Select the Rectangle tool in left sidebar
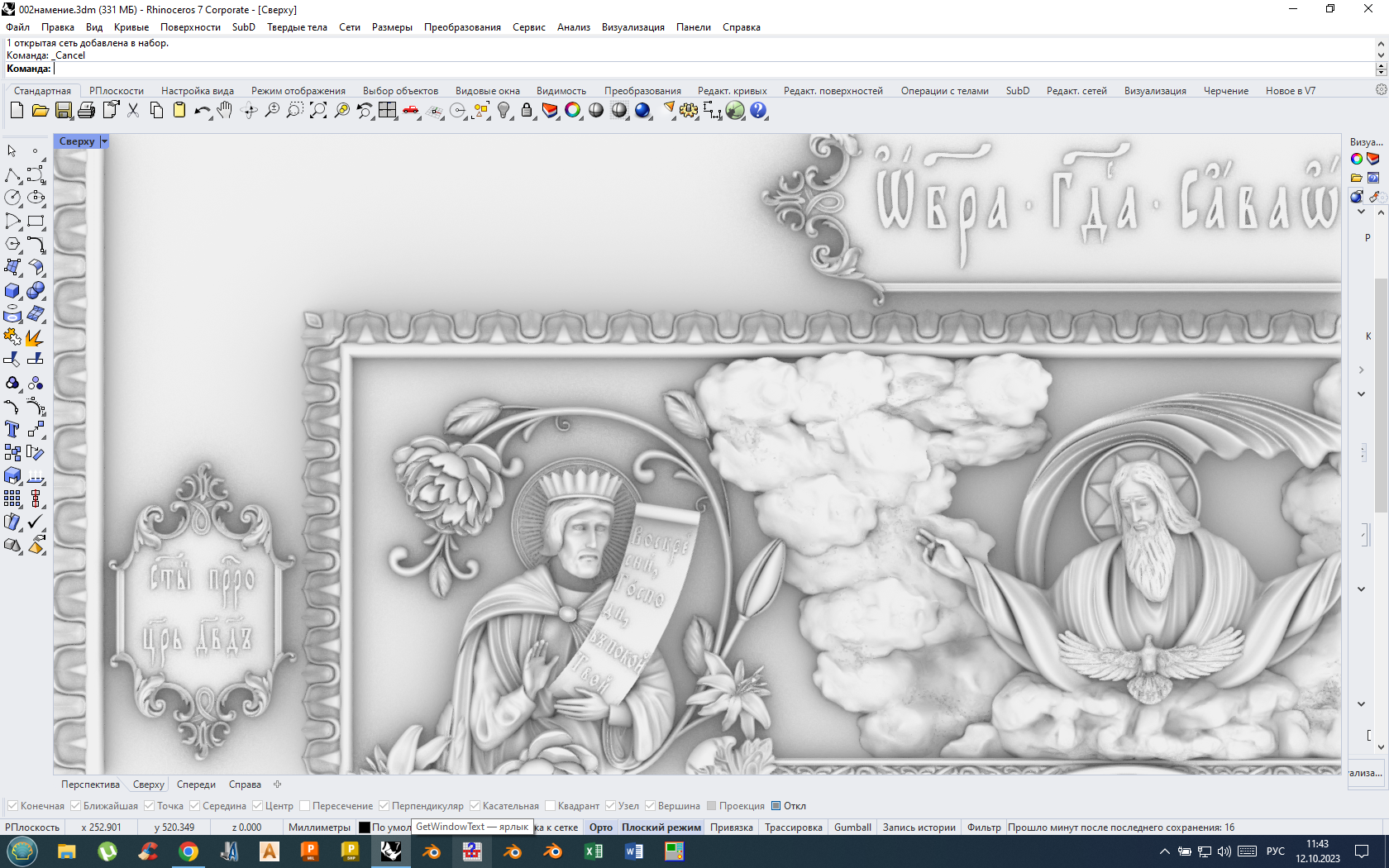Screen dimensions: 1389x868 [36, 221]
